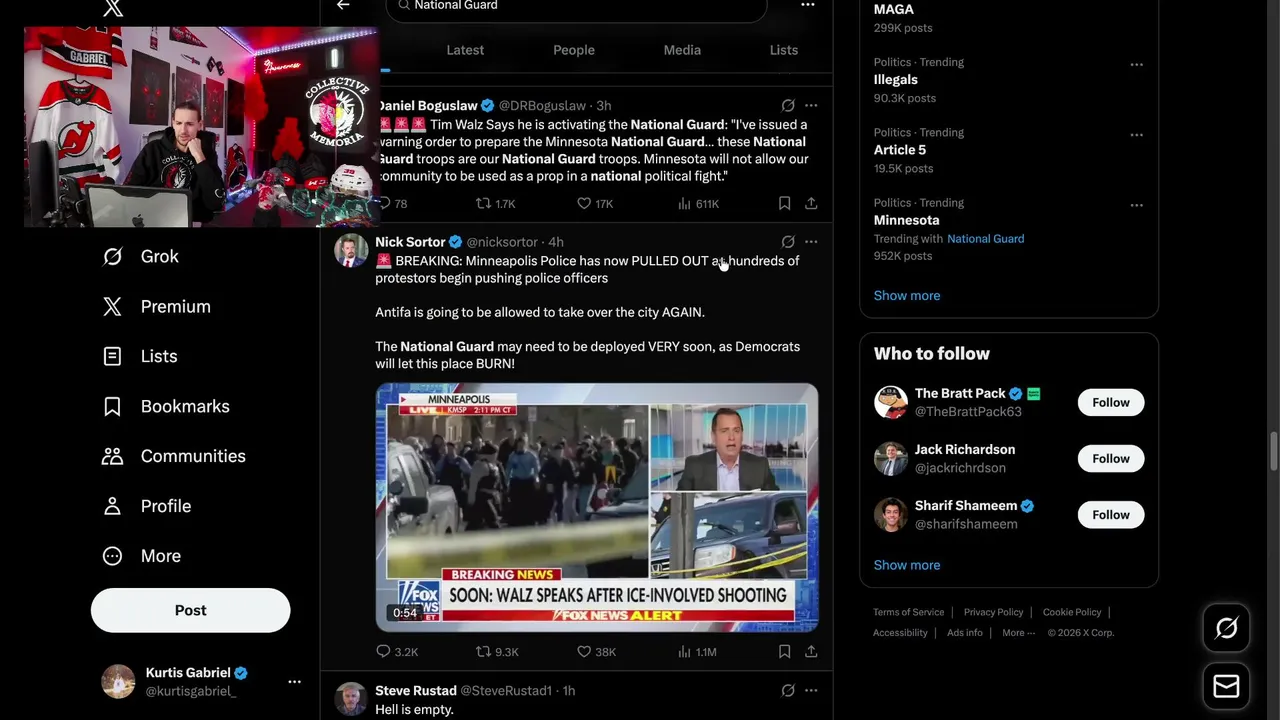Share Daniel Boguslaw's post
Viewport: 1280px width, 720px height.
click(x=811, y=203)
